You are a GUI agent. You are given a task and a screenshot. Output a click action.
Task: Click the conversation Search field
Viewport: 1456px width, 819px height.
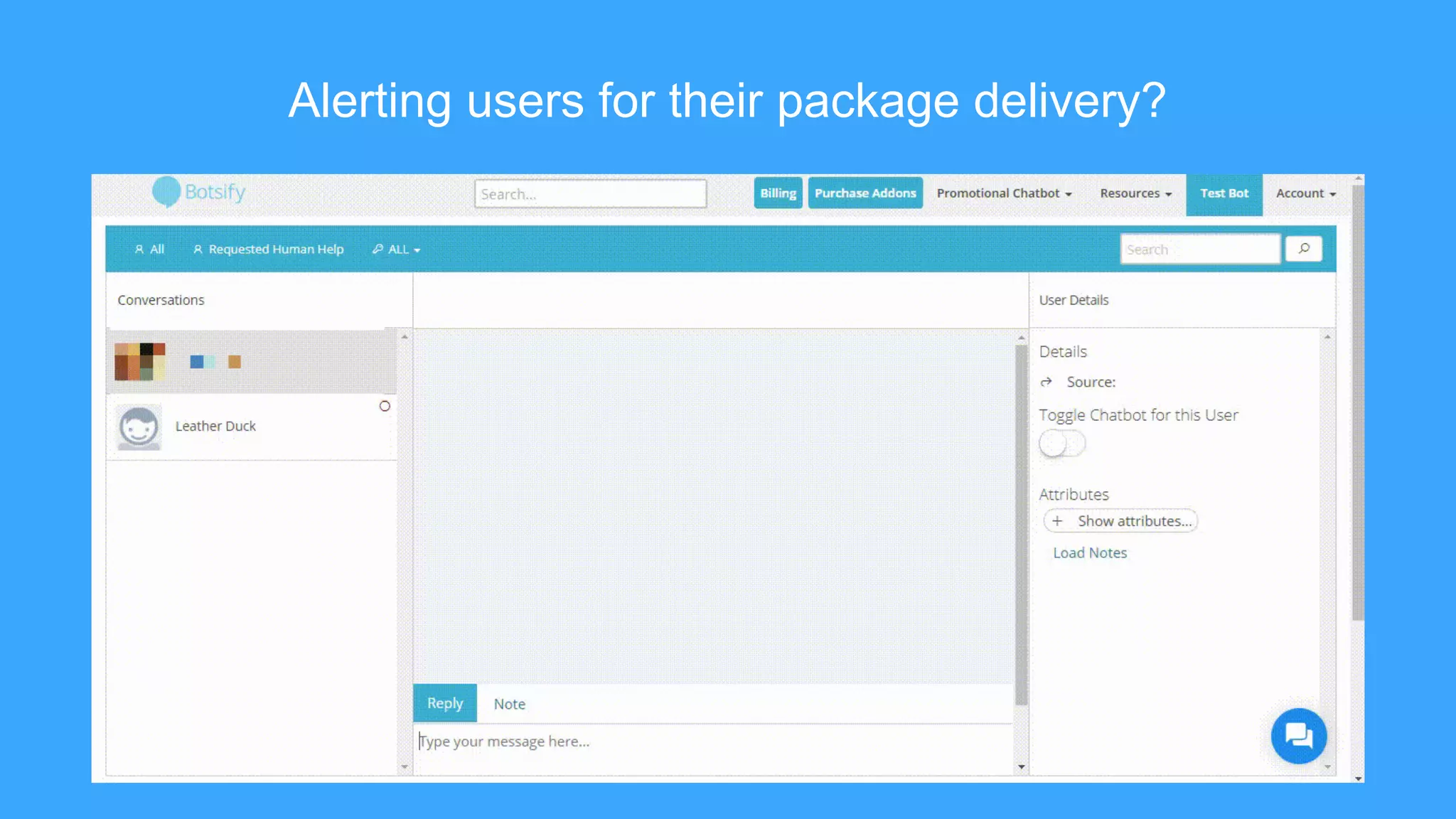(1200, 249)
